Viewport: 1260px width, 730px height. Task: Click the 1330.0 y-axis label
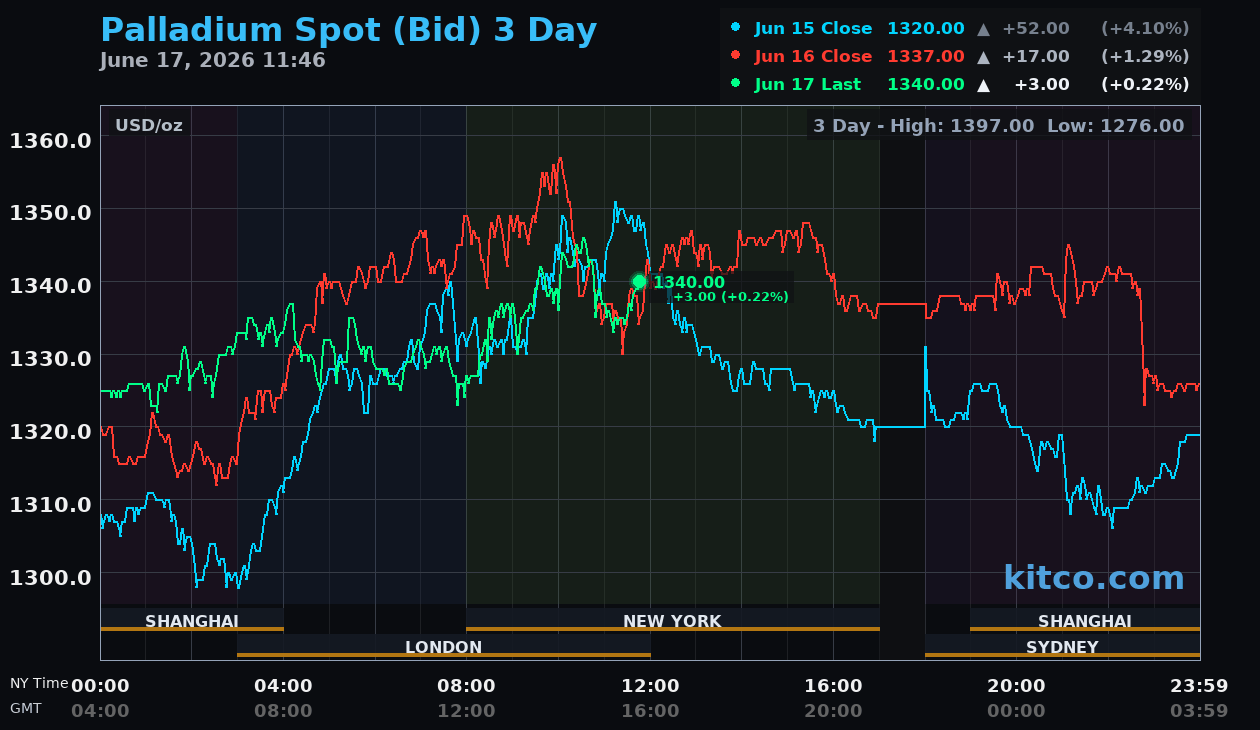[x=50, y=358]
